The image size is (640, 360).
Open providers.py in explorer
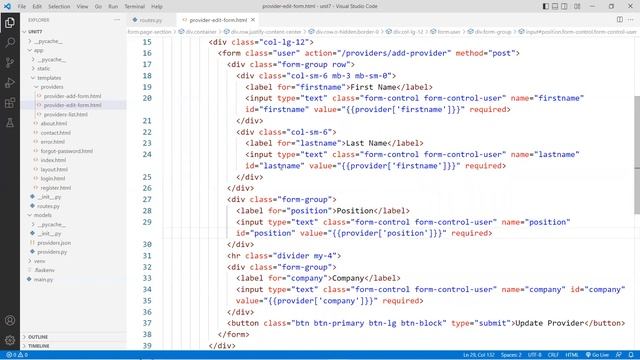(52, 252)
